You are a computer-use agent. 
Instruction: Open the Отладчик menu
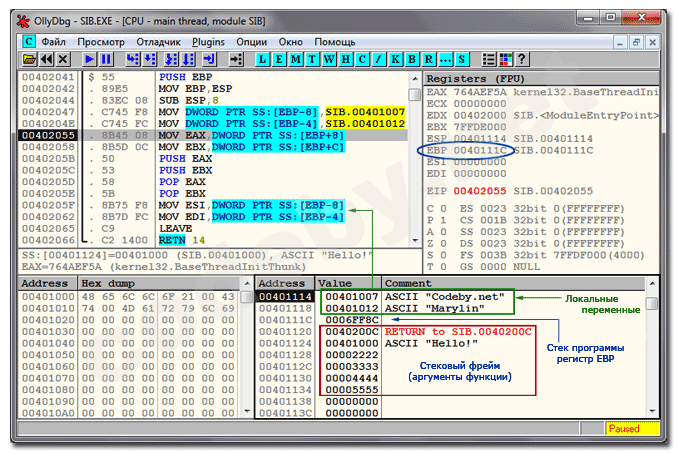pyautogui.click(x=158, y=42)
